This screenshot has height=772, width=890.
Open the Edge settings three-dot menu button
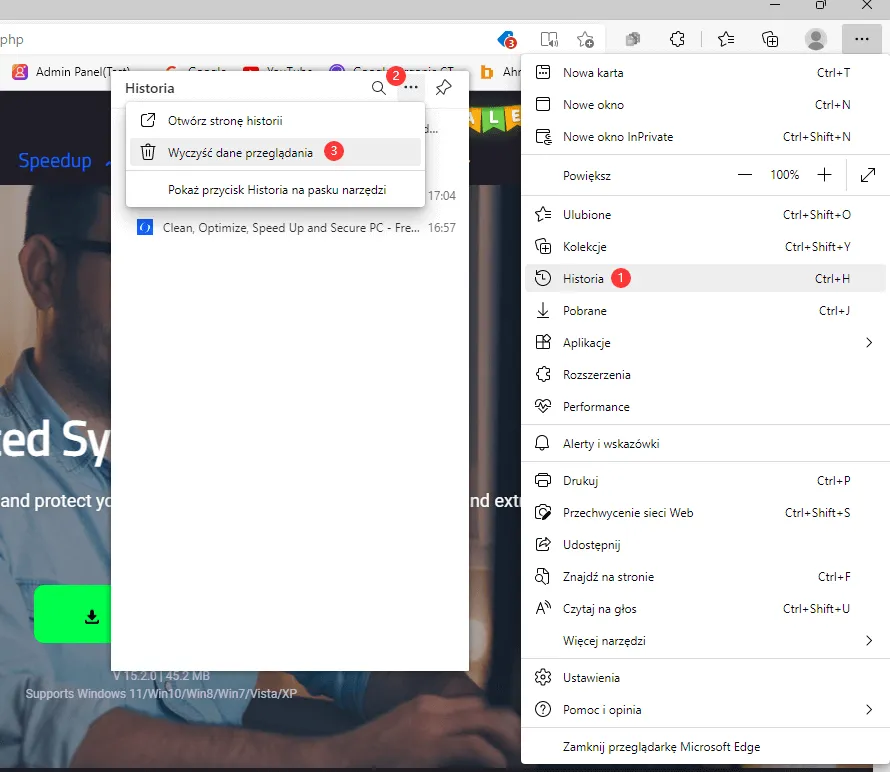(x=860, y=39)
